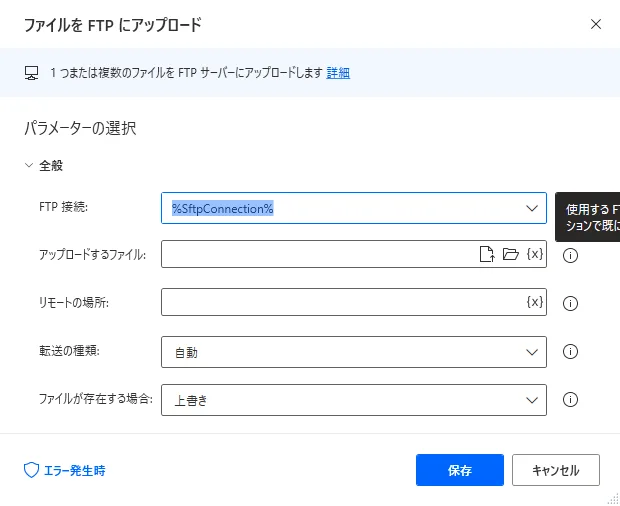The height and width of the screenshot is (506, 620).
Task: Open the ファイルが存在する場合 dropdown
Action: (531, 400)
